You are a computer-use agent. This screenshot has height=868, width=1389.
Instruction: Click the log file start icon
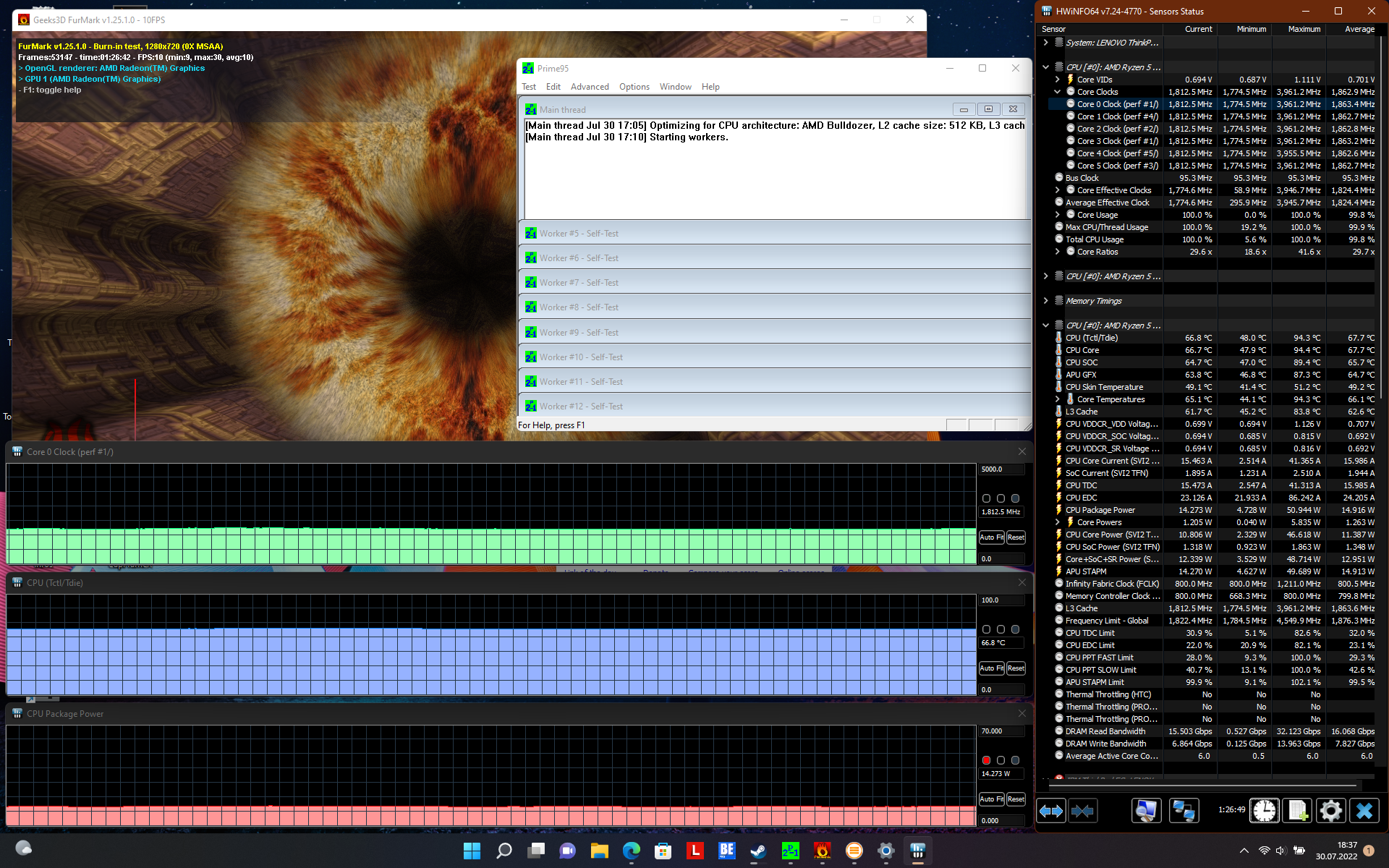[1297, 811]
